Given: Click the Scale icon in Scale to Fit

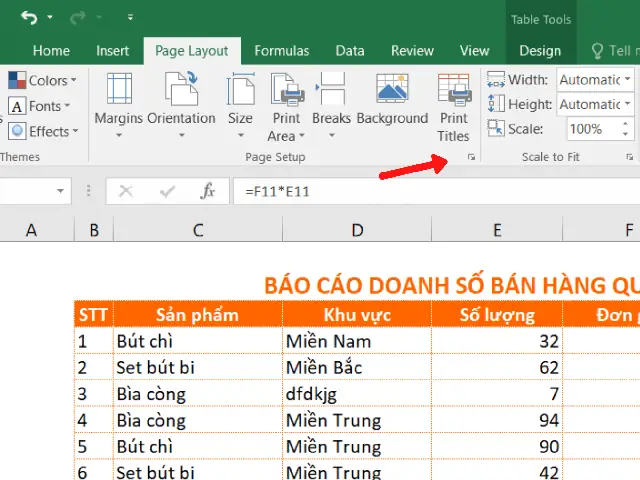Looking at the screenshot, I should pos(496,128).
